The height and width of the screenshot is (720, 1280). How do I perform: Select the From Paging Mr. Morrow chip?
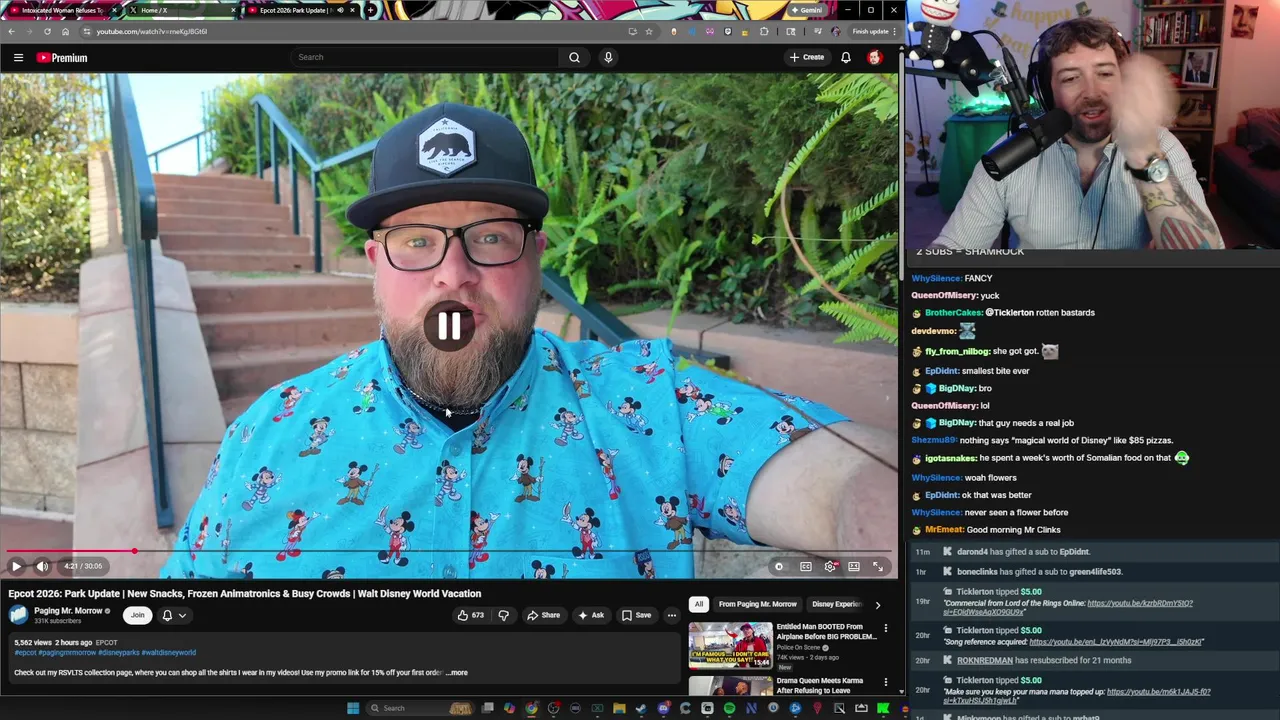click(x=757, y=604)
